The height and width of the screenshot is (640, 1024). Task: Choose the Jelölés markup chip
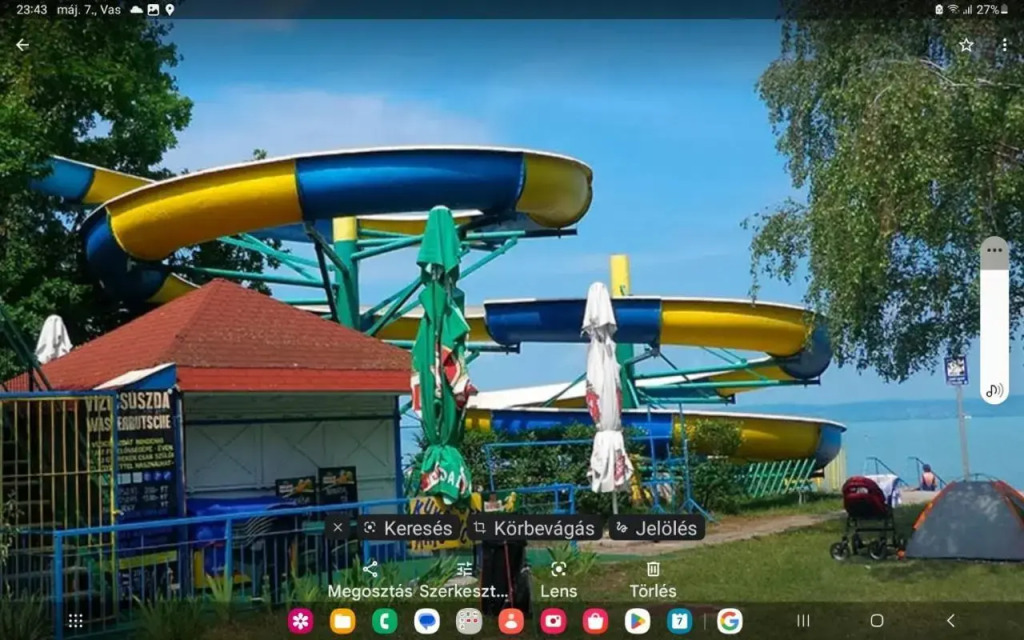(x=656, y=528)
